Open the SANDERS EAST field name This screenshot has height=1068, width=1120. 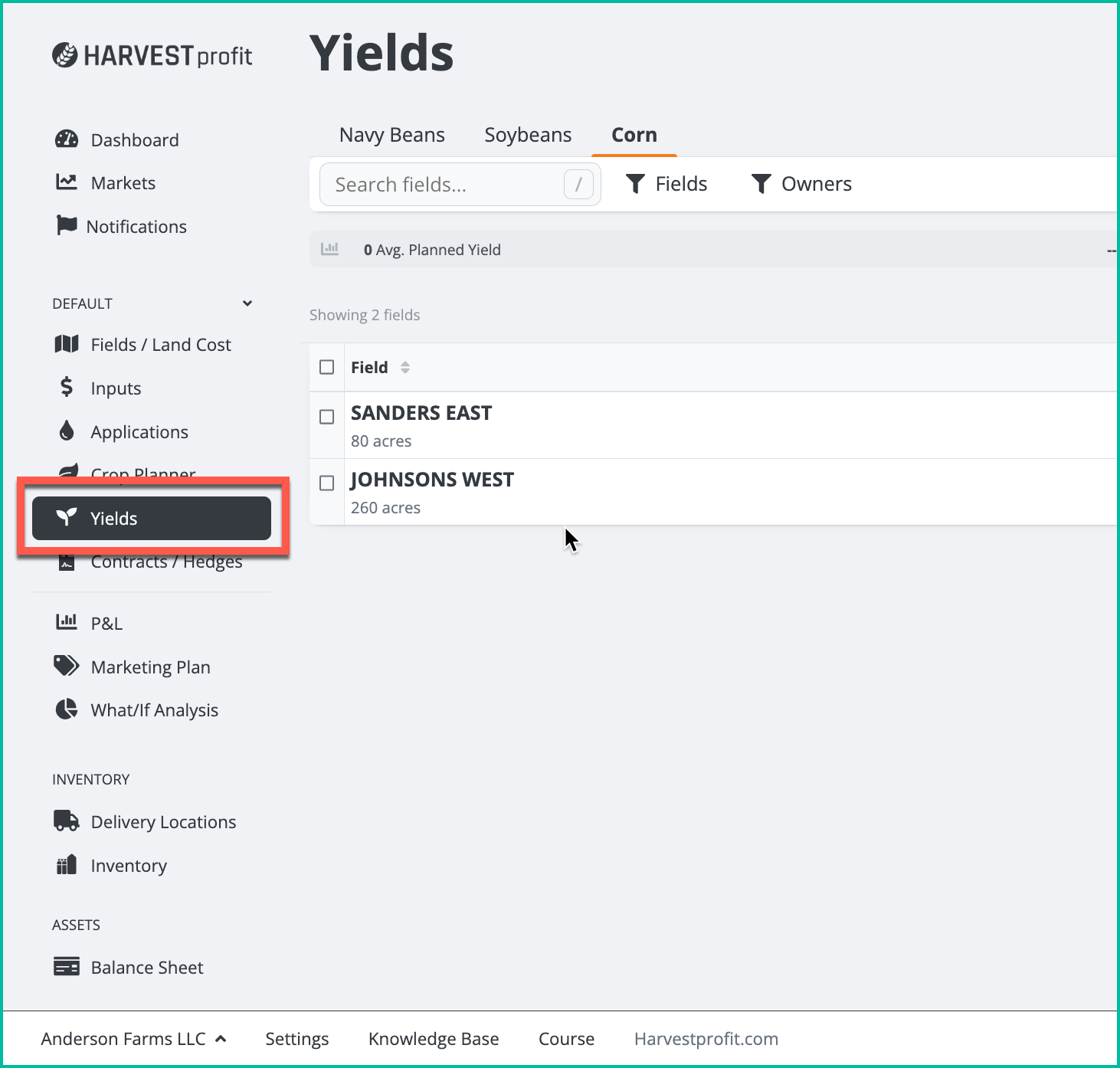tap(421, 413)
